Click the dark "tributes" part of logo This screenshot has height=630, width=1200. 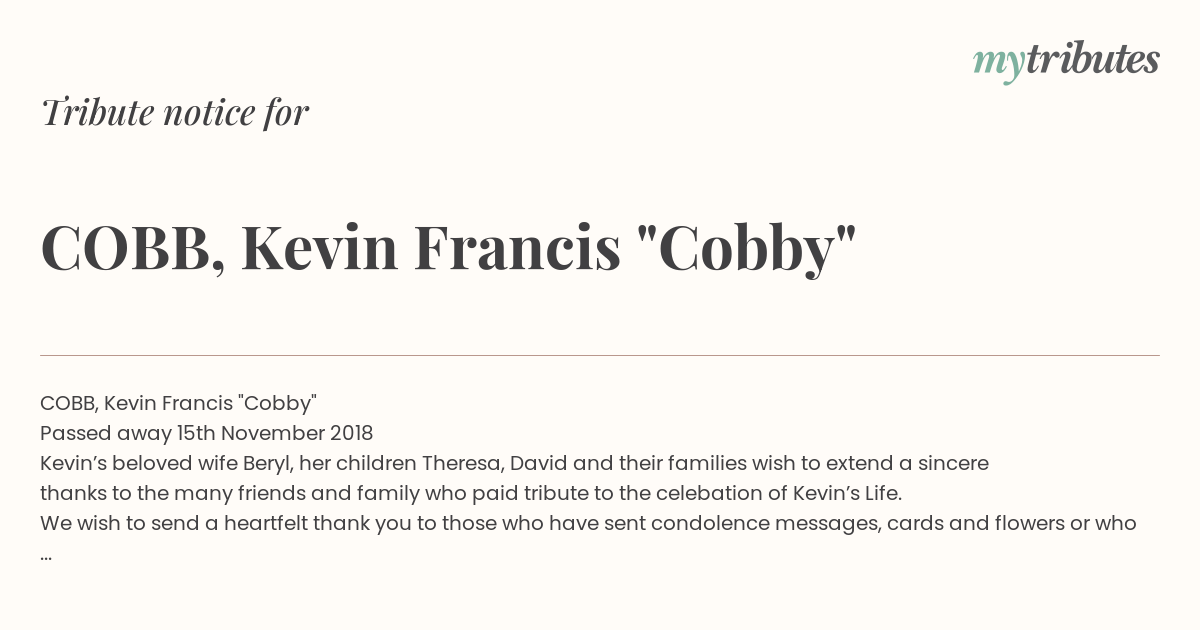[1092, 59]
